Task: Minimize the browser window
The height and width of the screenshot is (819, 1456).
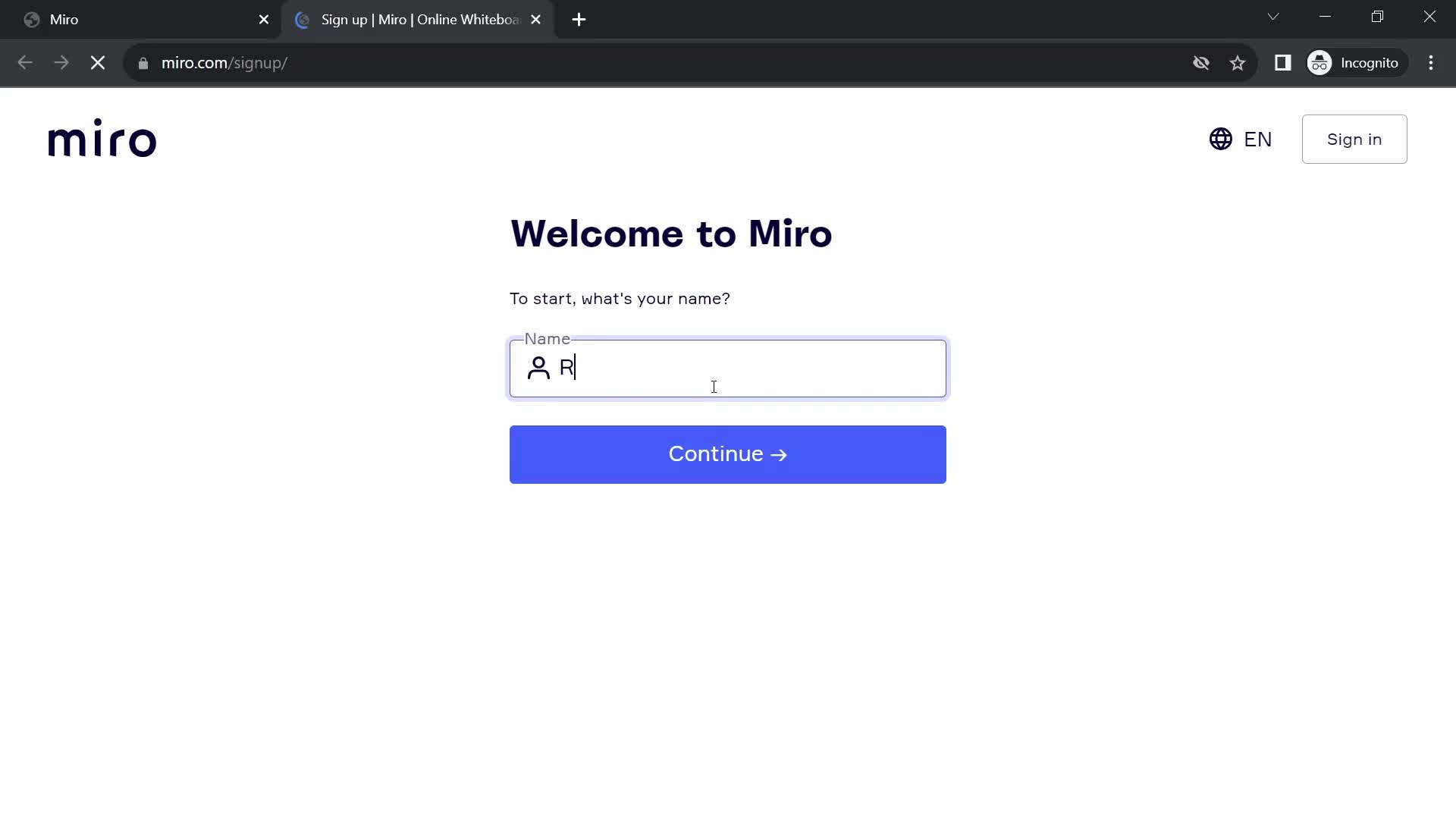Action: pyautogui.click(x=1326, y=17)
